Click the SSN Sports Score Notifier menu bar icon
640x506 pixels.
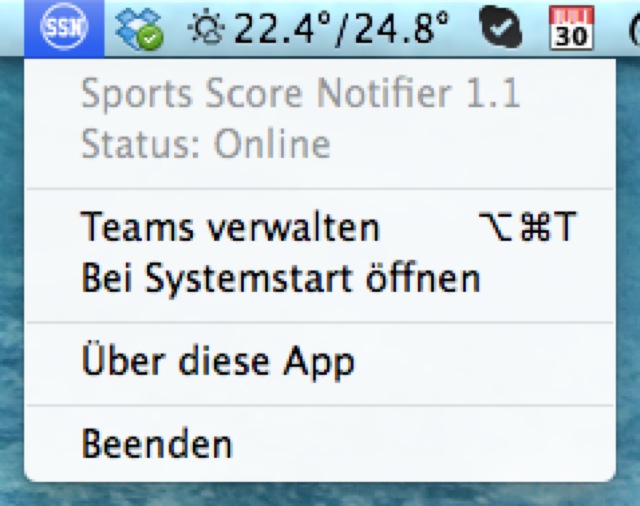[x=64, y=27]
